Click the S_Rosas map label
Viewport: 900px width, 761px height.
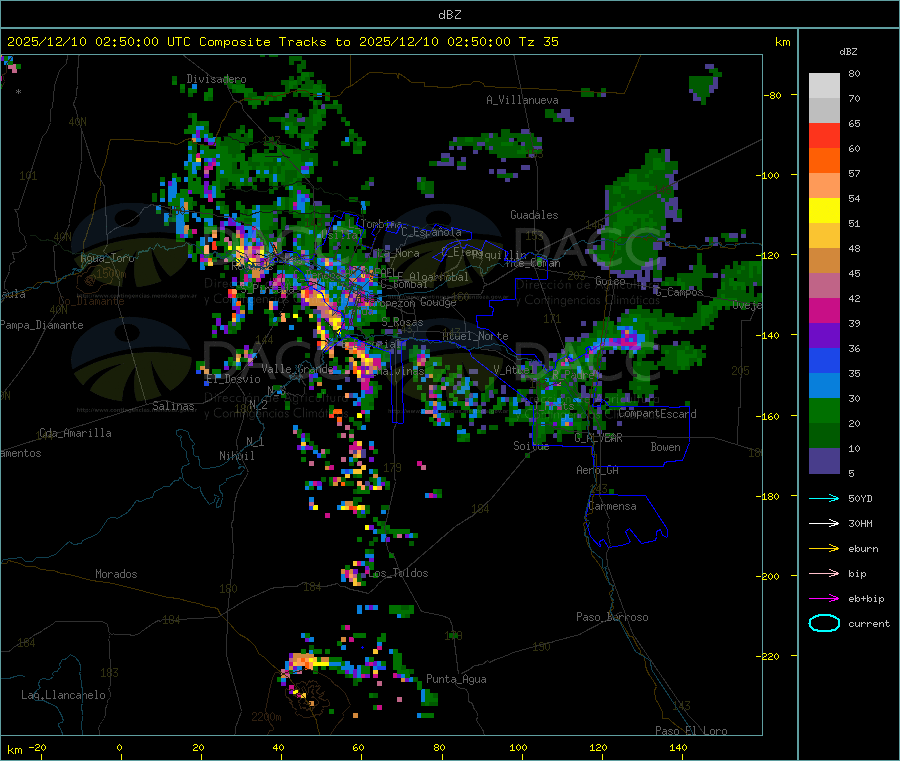coord(402,323)
